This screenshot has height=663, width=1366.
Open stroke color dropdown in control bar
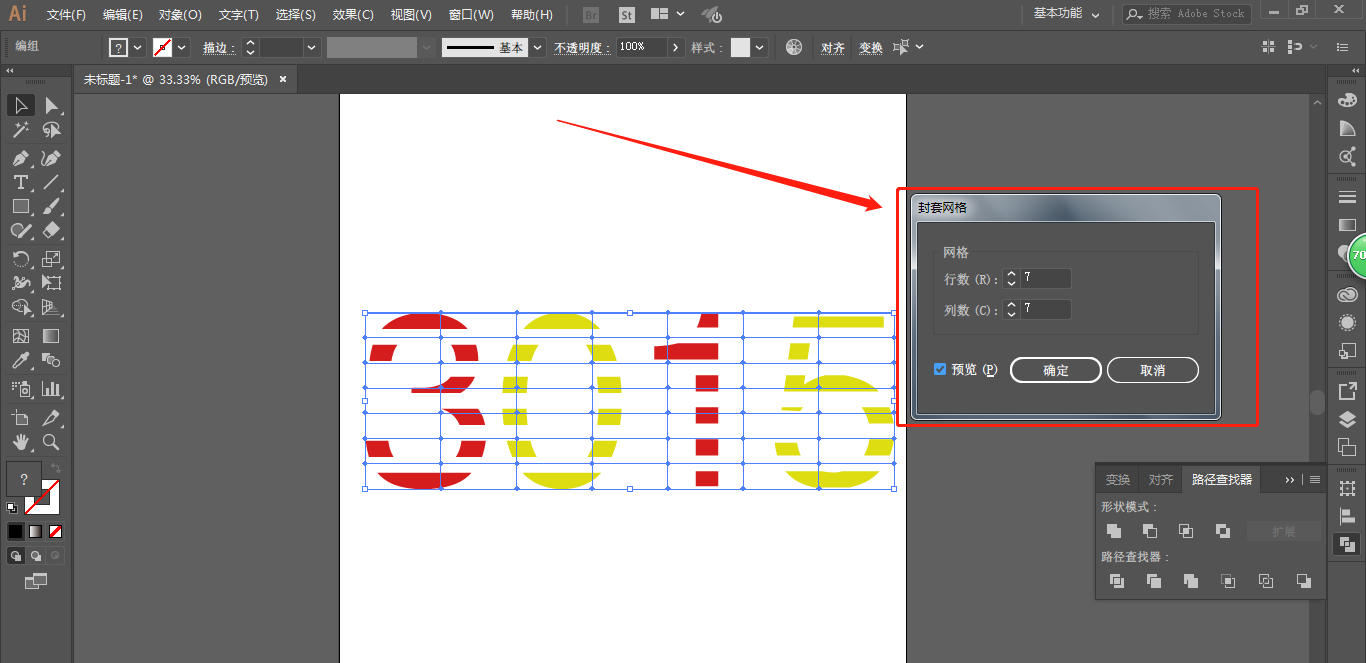tap(182, 47)
